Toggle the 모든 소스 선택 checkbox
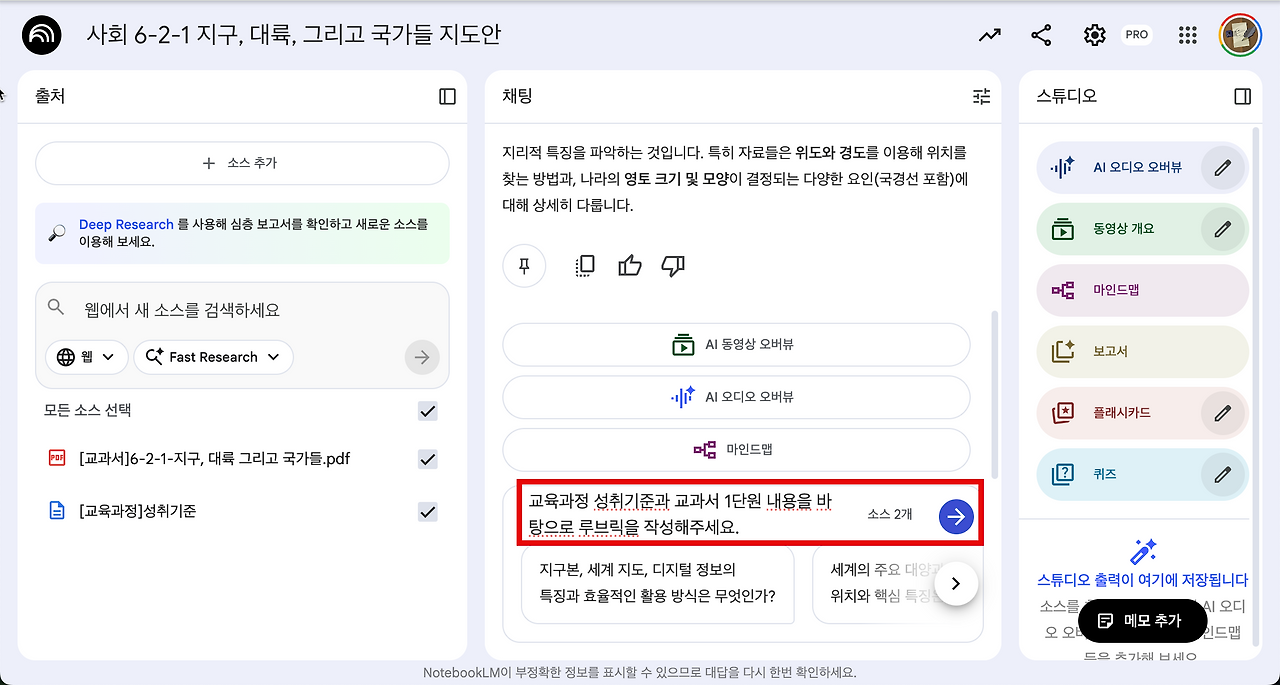The height and width of the screenshot is (685, 1280). coord(428,411)
